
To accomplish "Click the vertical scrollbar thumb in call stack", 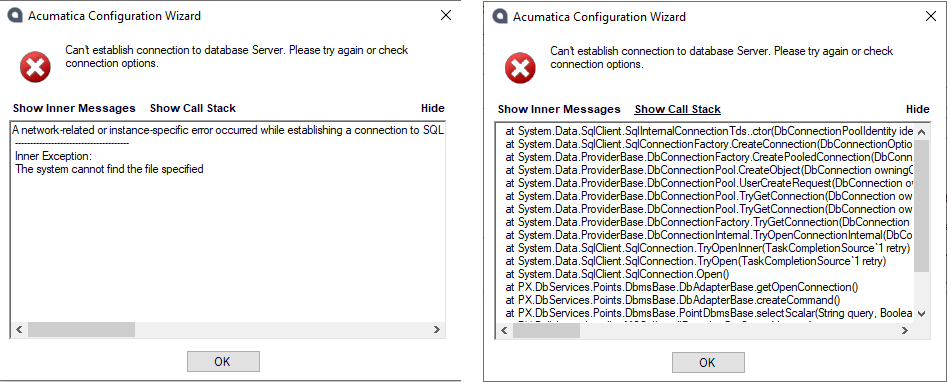I will [921, 206].
